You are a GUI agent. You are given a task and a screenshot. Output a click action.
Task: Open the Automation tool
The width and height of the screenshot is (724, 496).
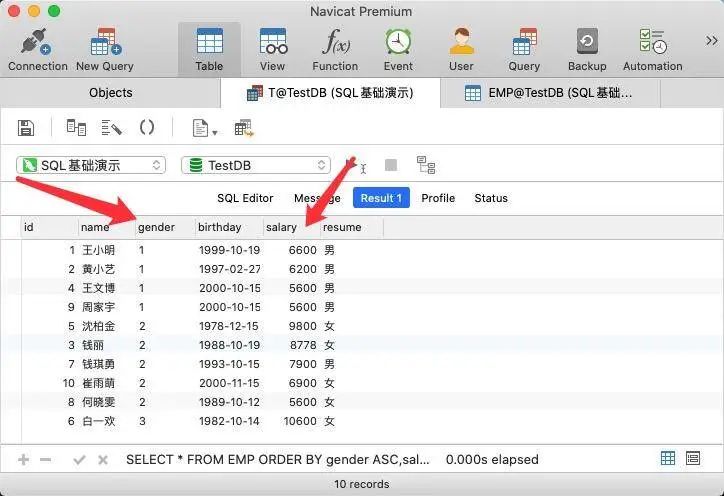tap(652, 45)
